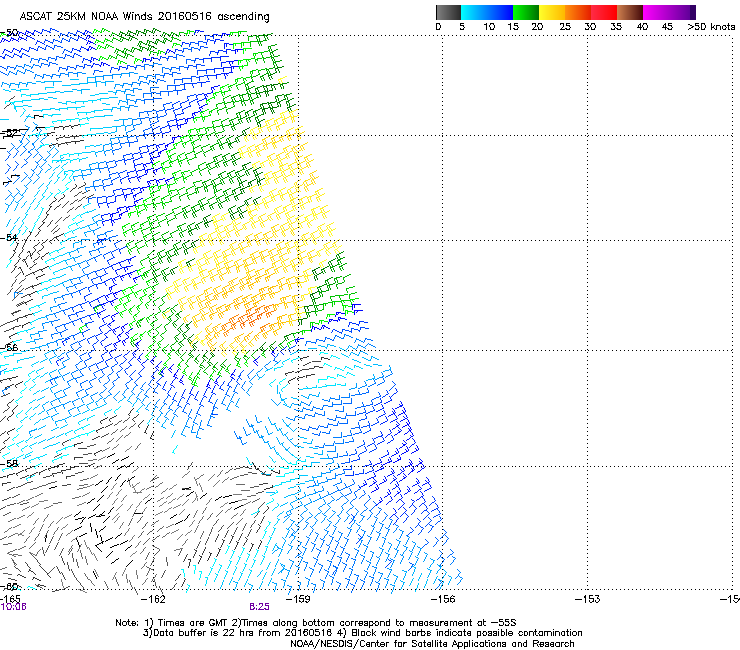Click the red 30-35 knots legend swatch
The width and height of the screenshot is (740, 650).
(x=604, y=12)
